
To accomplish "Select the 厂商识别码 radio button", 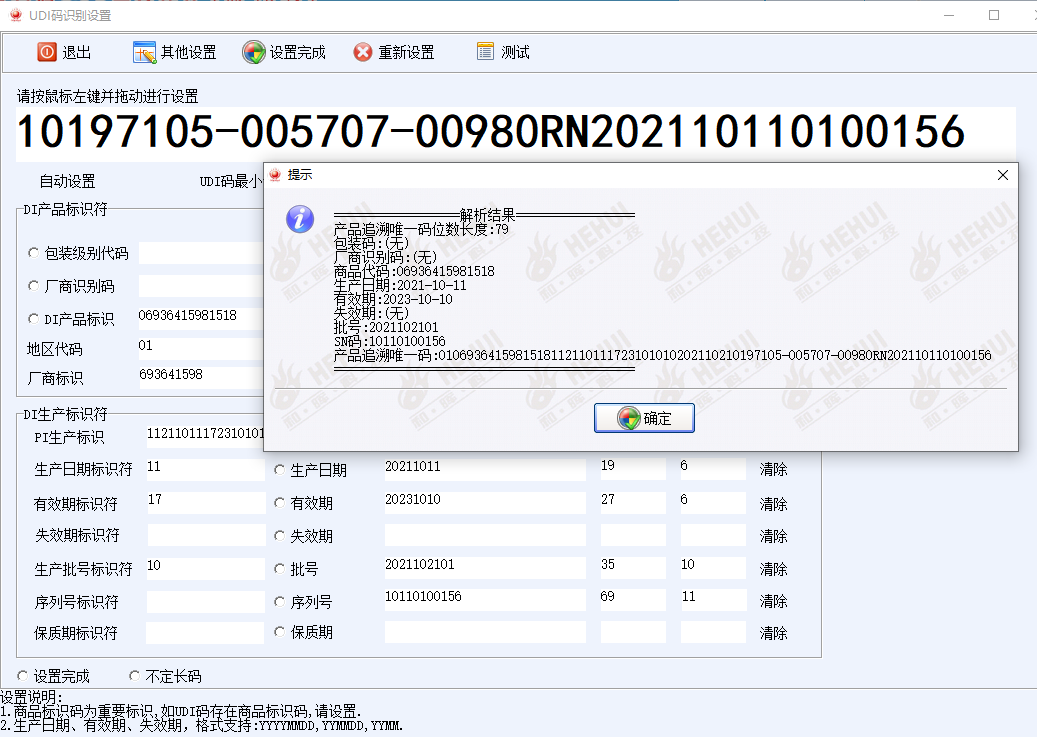I will [x=34, y=286].
